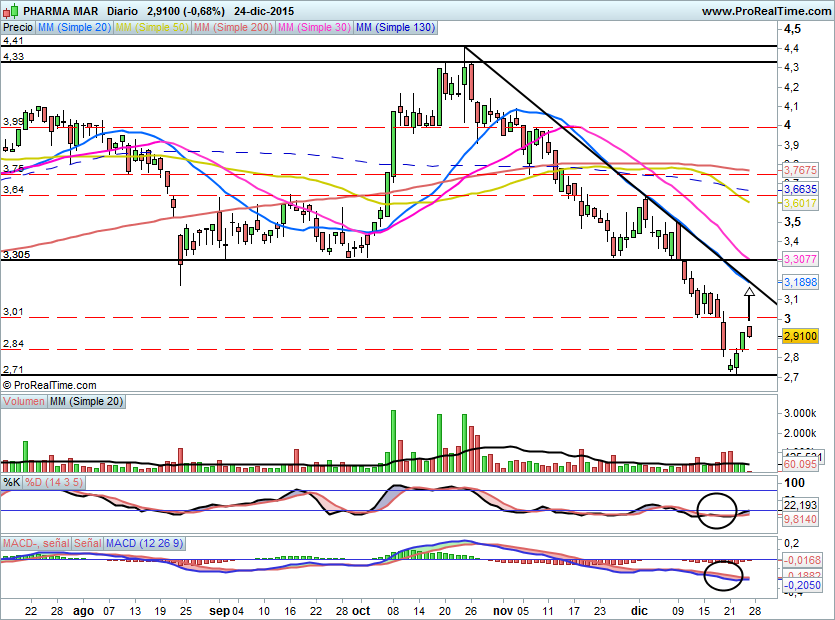Click the 3,6635 moving average value tag
The image size is (835, 620).
pyautogui.click(x=800, y=189)
